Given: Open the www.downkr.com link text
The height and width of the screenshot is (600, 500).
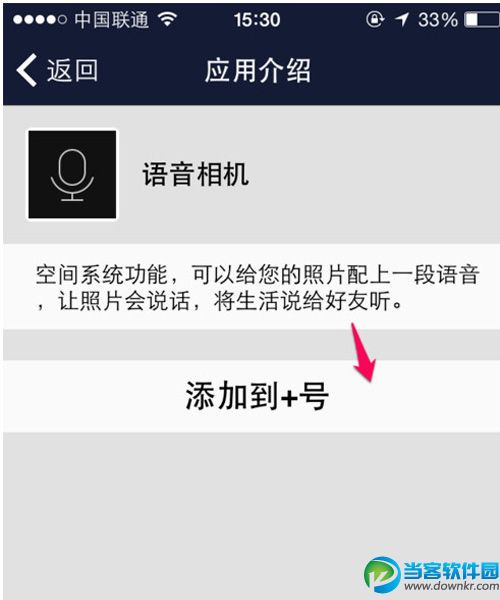Looking at the screenshot, I should 451,586.
